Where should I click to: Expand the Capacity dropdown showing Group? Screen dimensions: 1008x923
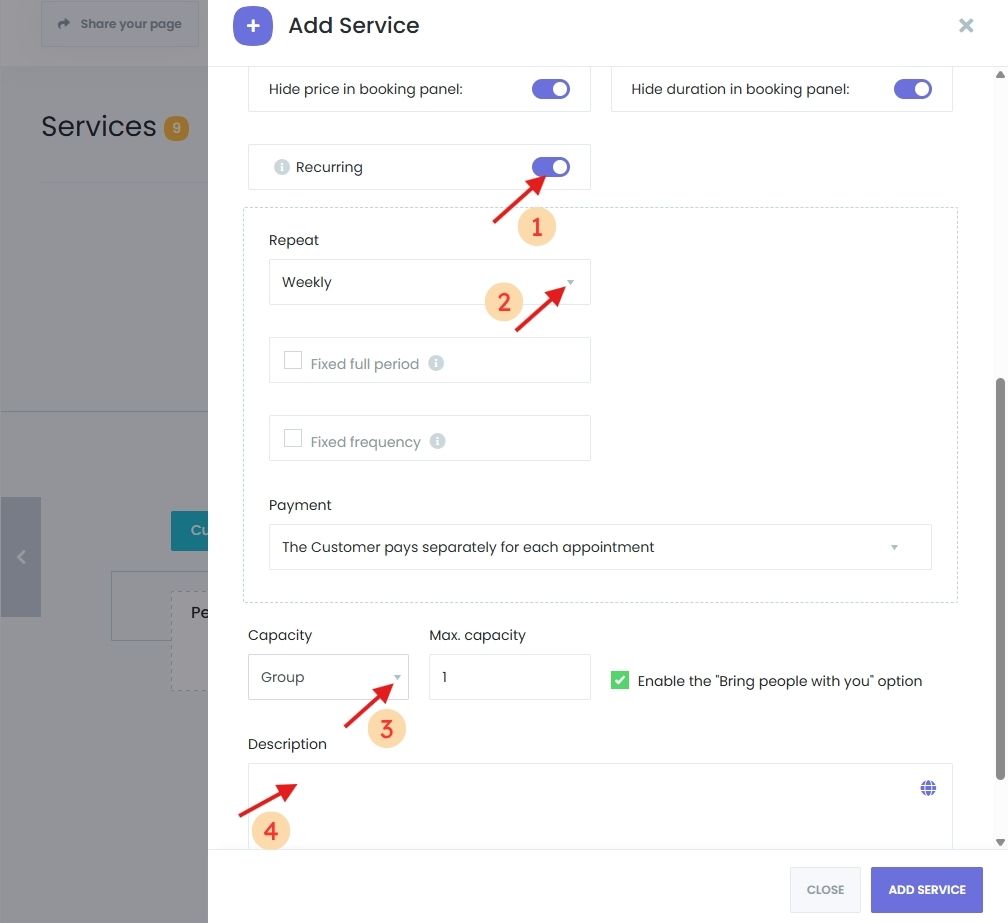click(x=328, y=677)
